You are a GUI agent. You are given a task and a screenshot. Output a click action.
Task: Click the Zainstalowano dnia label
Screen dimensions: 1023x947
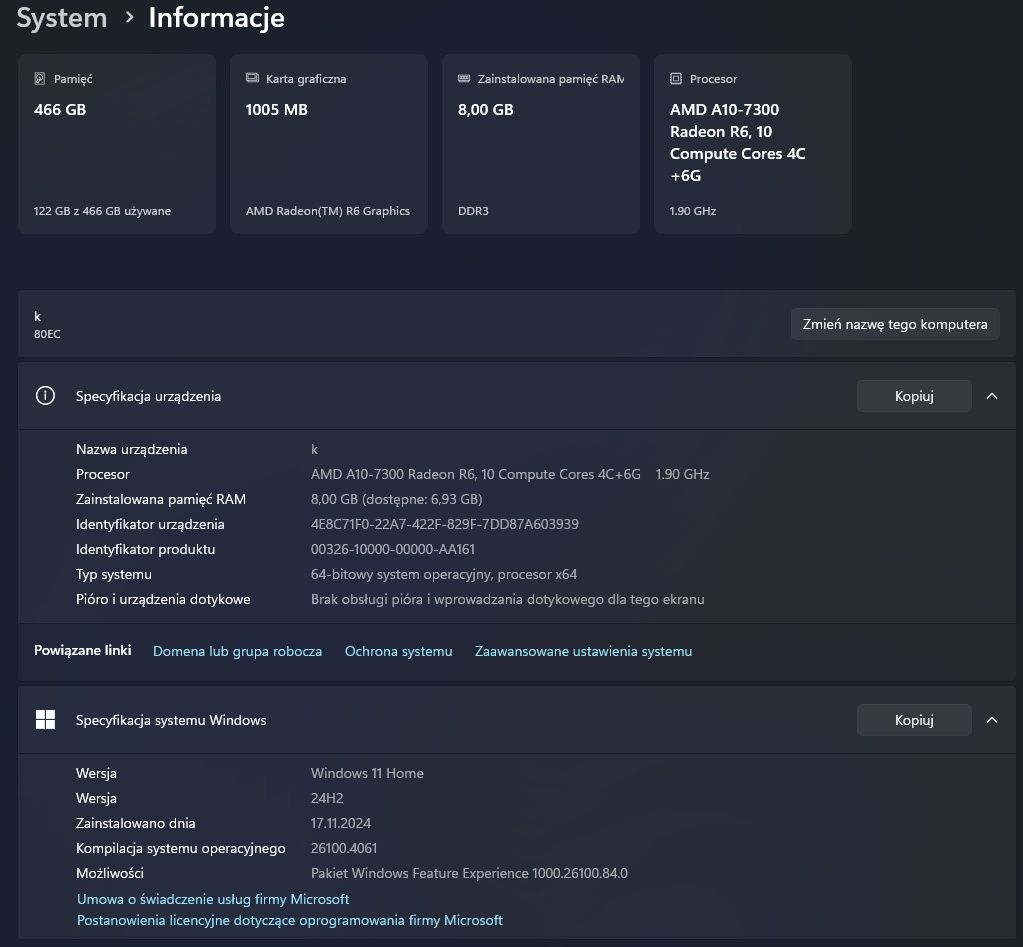coord(136,823)
